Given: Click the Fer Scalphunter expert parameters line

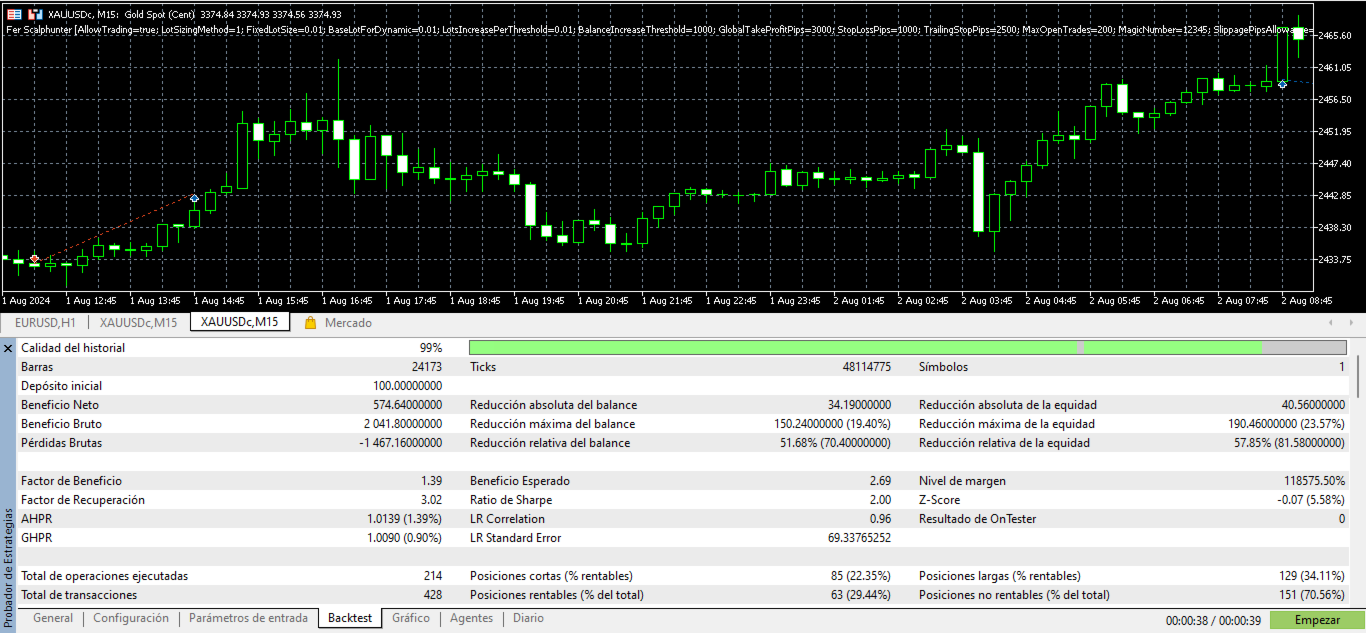Looking at the screenshot, I should pyautogui.click(x=660, y=30).
